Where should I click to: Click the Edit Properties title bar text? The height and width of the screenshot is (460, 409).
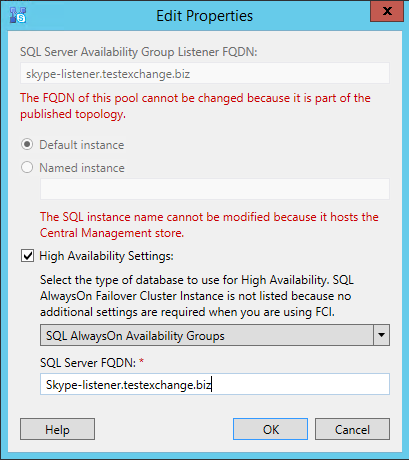coord(205,16)
